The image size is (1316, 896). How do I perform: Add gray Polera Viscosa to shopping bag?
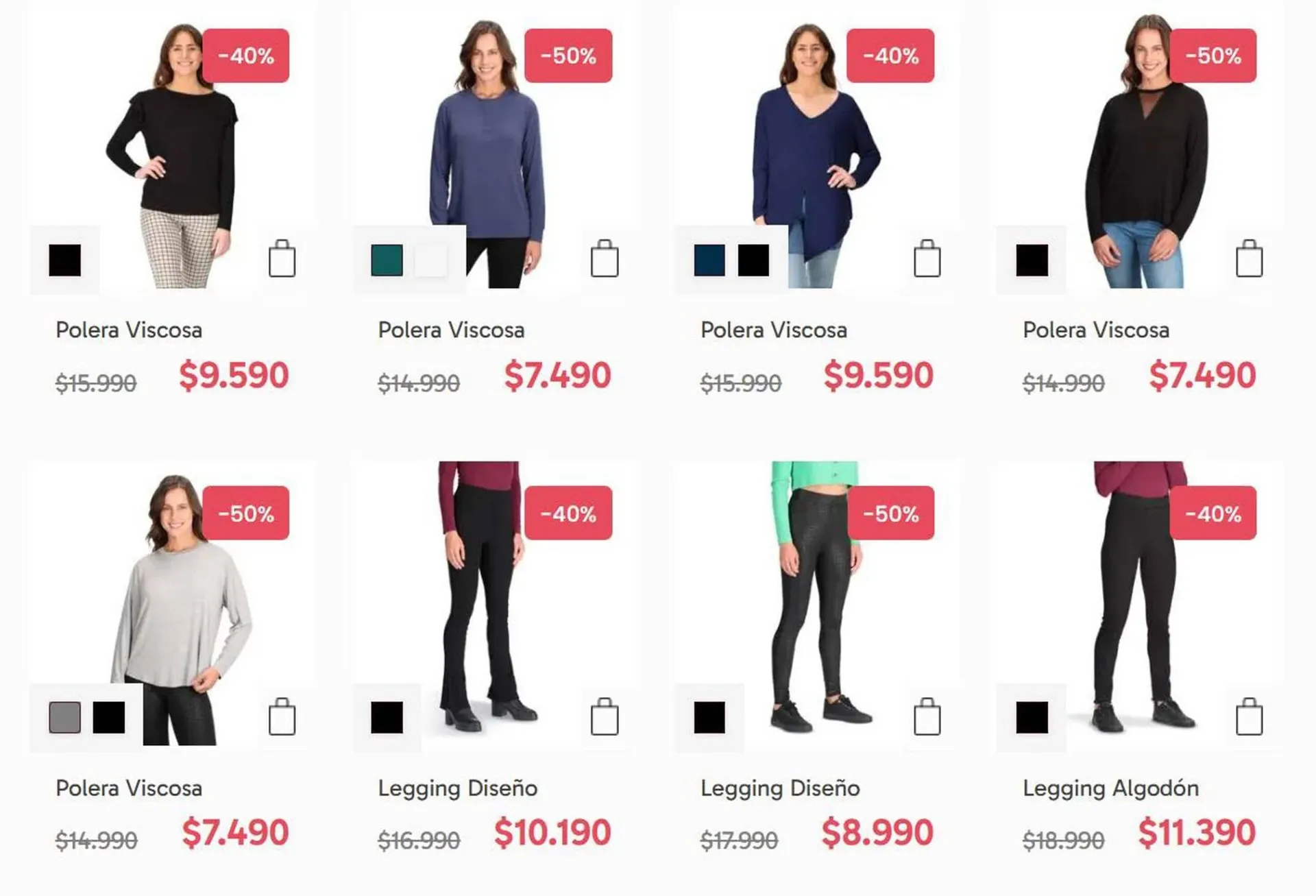pyautogui.click(x=282, y=716)
